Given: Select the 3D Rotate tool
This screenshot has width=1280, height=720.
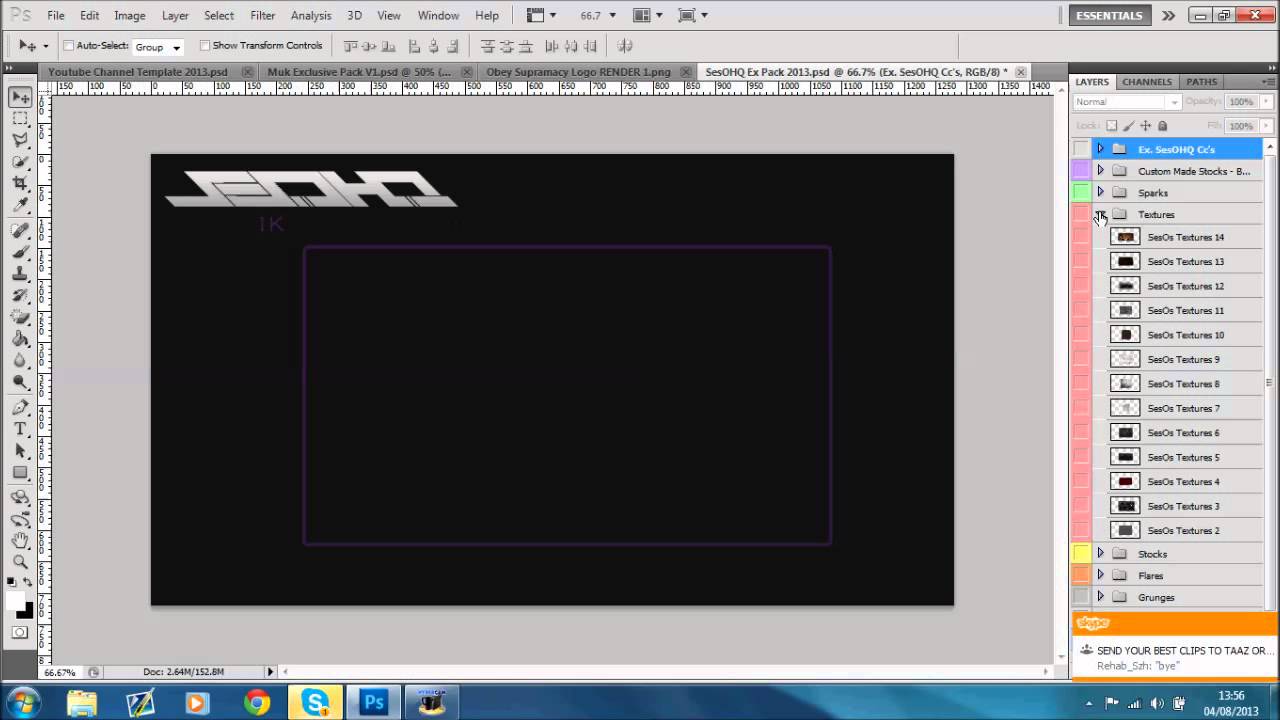Looking at the screenshot, I should point(20,498).
